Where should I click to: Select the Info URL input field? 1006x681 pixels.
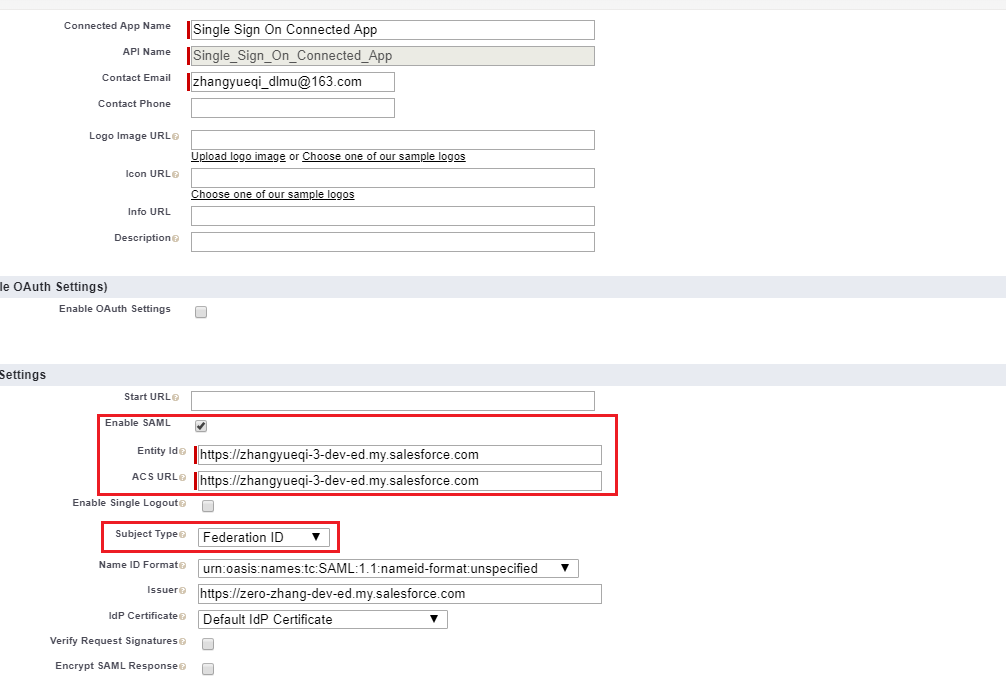tap(393, 216)
